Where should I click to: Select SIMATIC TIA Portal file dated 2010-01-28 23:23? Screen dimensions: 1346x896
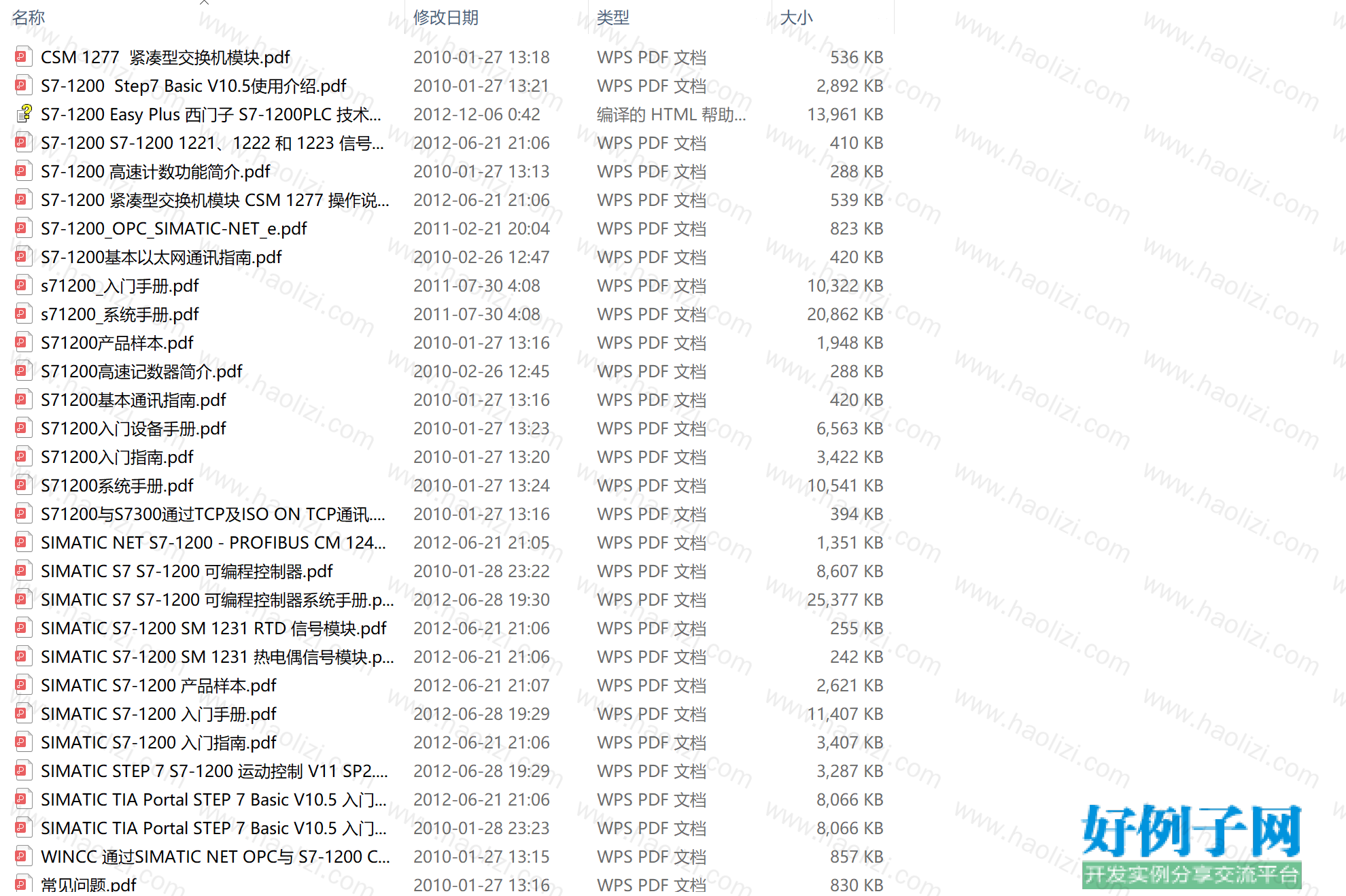pyautogui.click(x=213, y=828)
